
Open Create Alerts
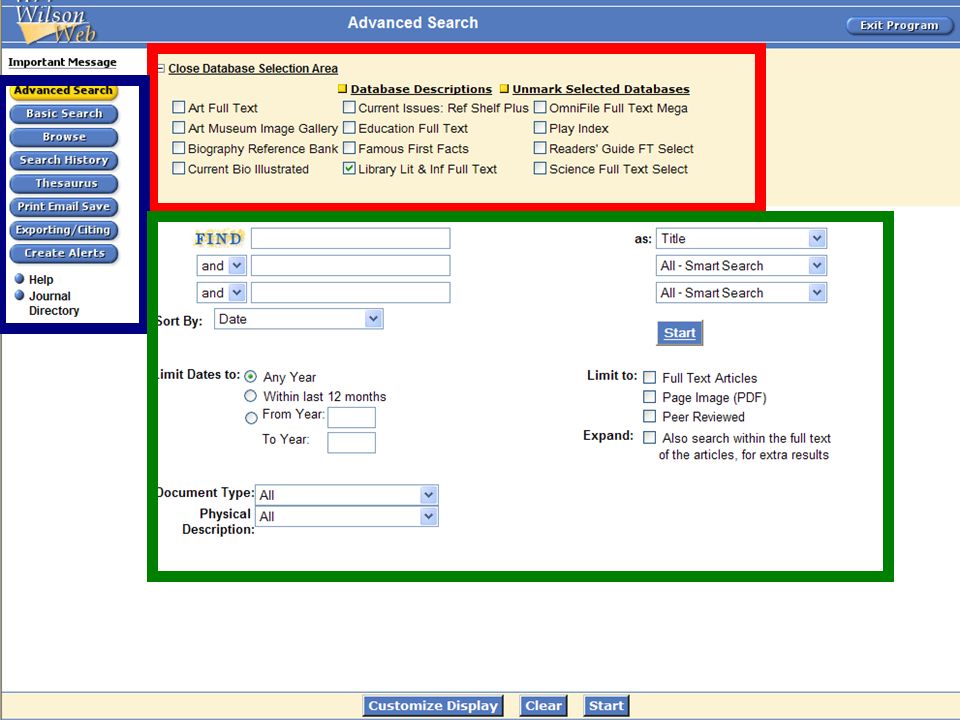[x=64, y=253]
